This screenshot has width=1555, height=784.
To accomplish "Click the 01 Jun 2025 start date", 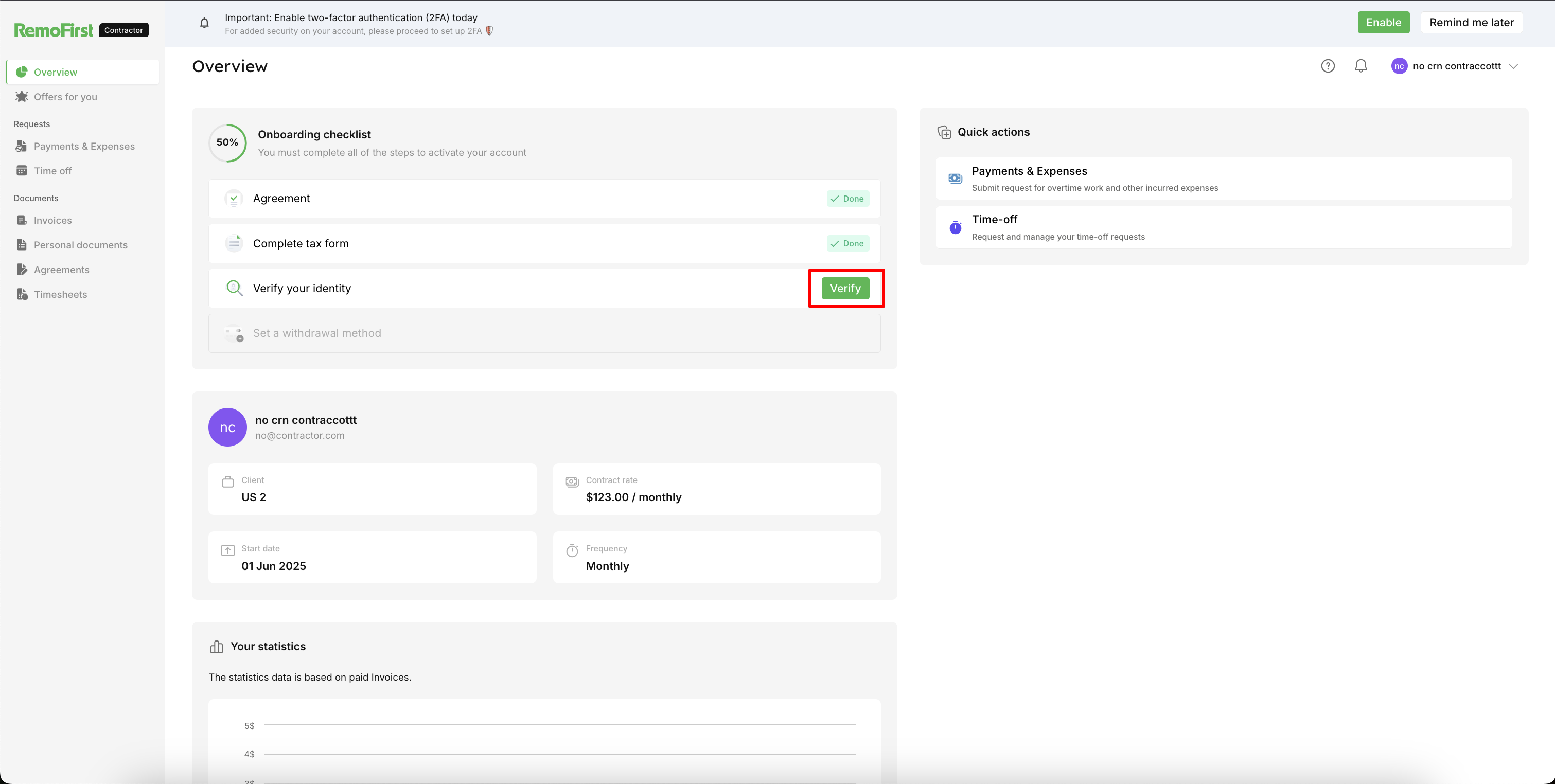I will pyautogui.click(x=273, y=566).
